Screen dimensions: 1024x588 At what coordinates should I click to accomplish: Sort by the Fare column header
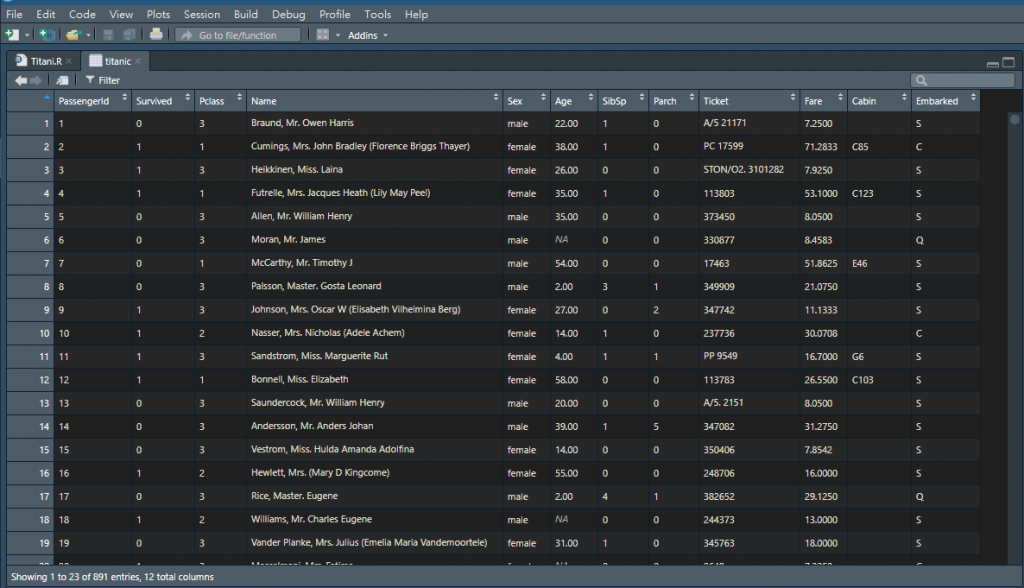click(x=823, y=101)
